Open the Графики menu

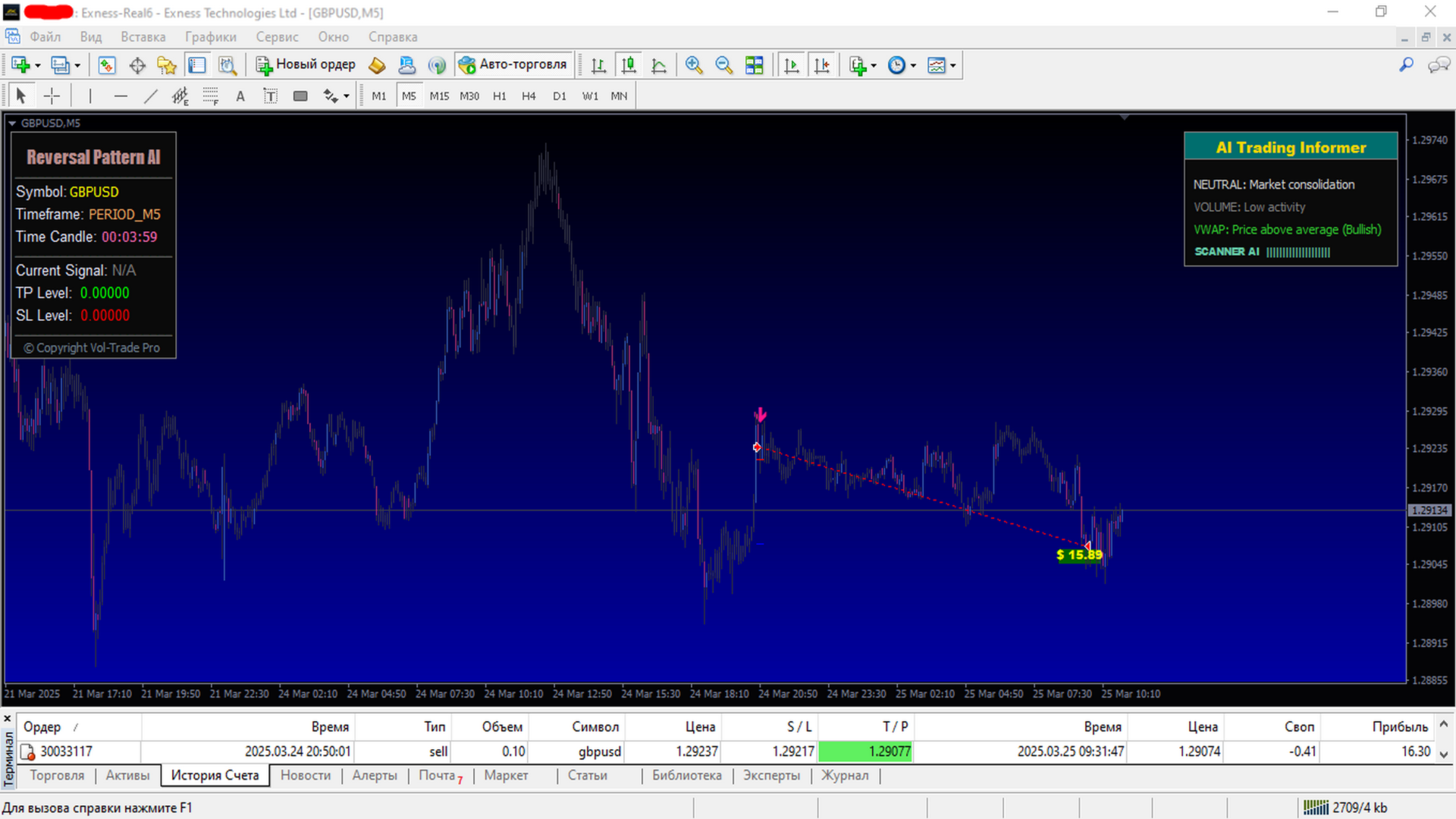coord(211,36)
